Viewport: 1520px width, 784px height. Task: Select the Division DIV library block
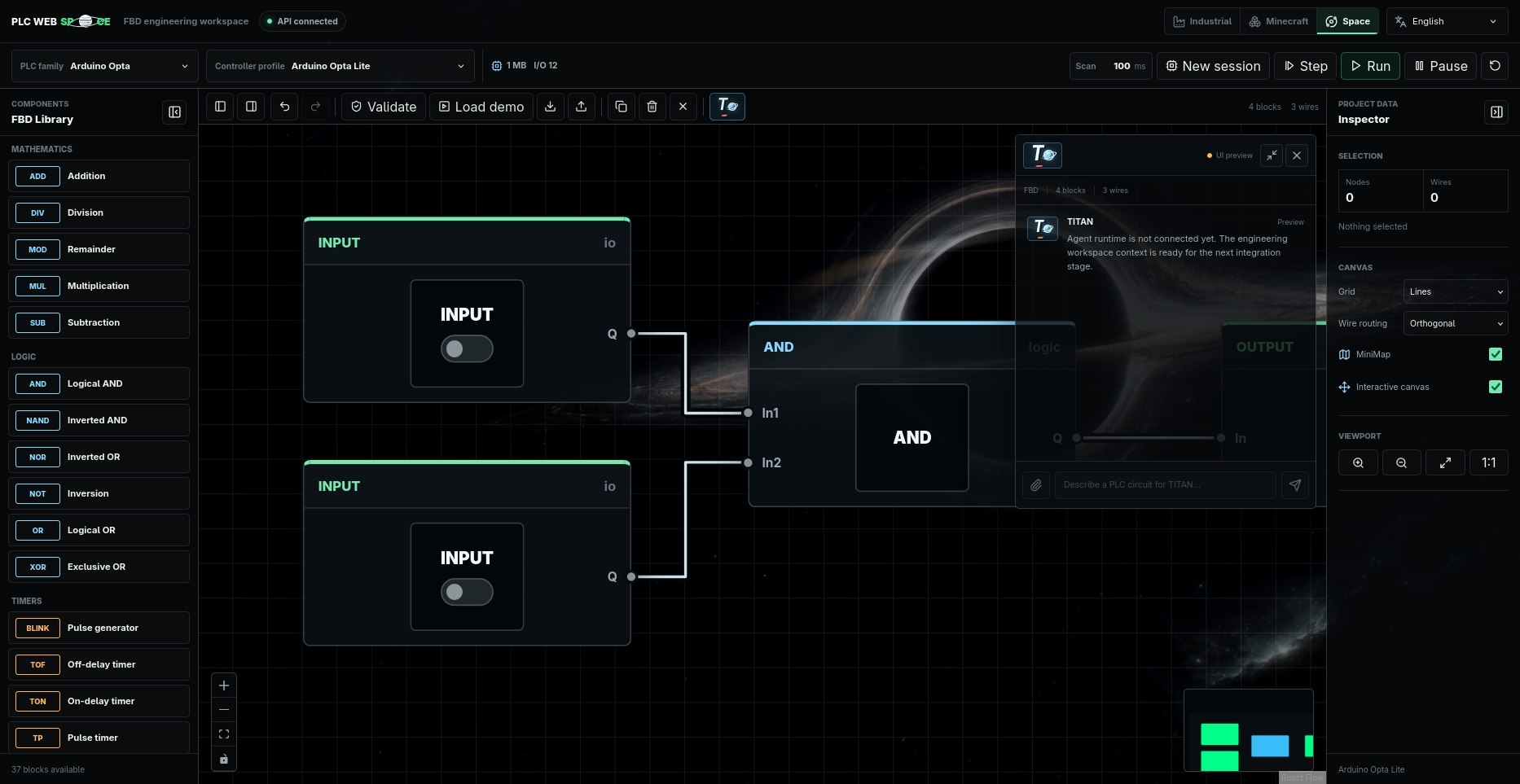tap(99, 212)
